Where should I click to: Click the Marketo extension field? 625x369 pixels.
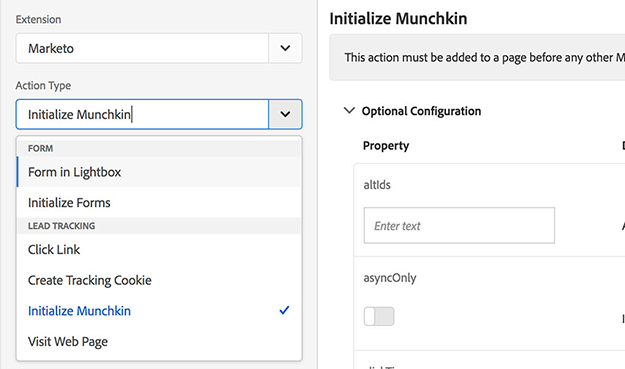coord(142,48)
